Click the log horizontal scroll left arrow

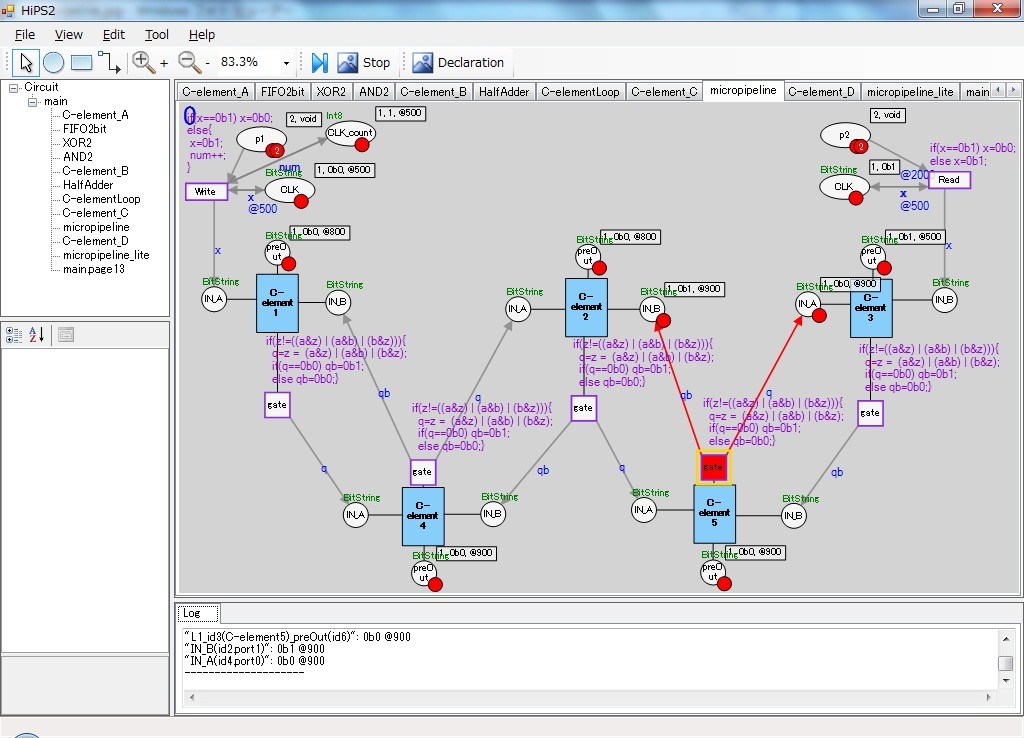pos(191,697)
